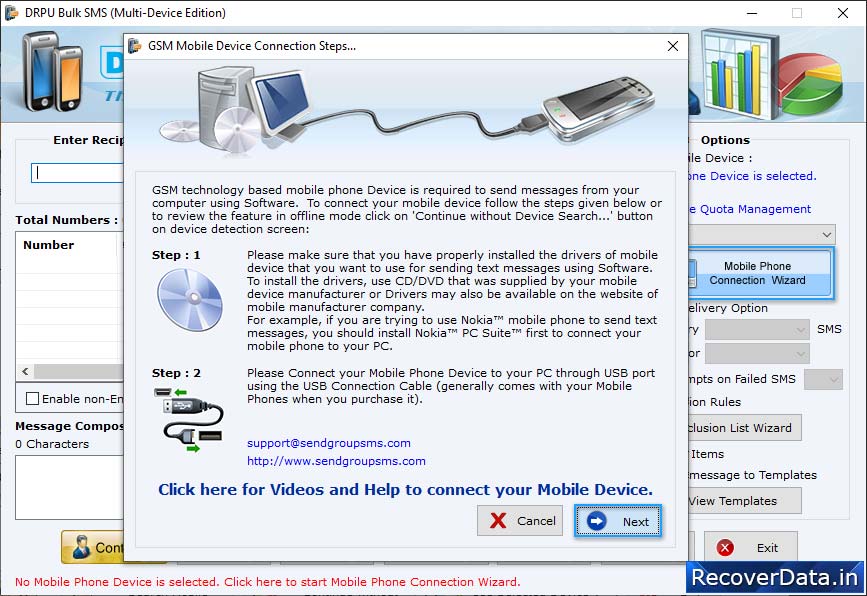Click the Step 1 CD disc icon
The height and width of the screenshot is (596, 867).
click(190, 300)
